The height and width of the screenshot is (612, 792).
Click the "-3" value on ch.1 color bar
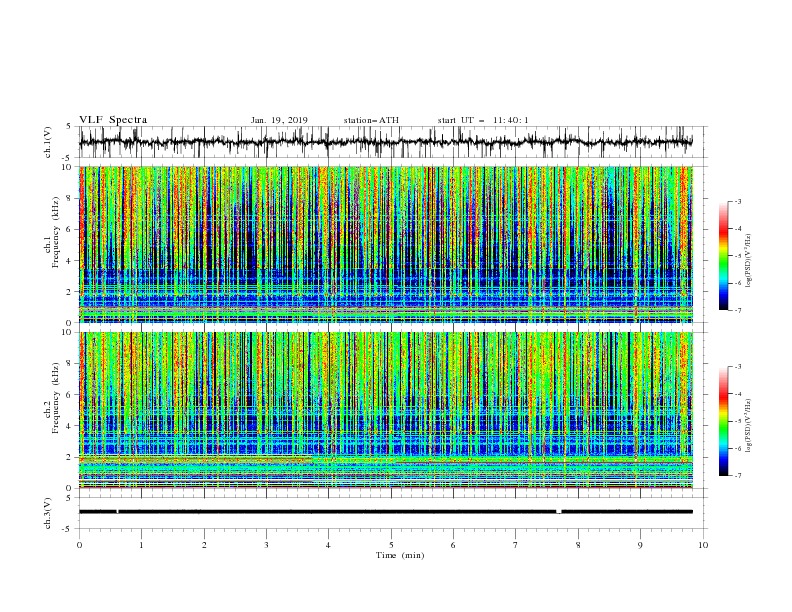tap(737, 201)
